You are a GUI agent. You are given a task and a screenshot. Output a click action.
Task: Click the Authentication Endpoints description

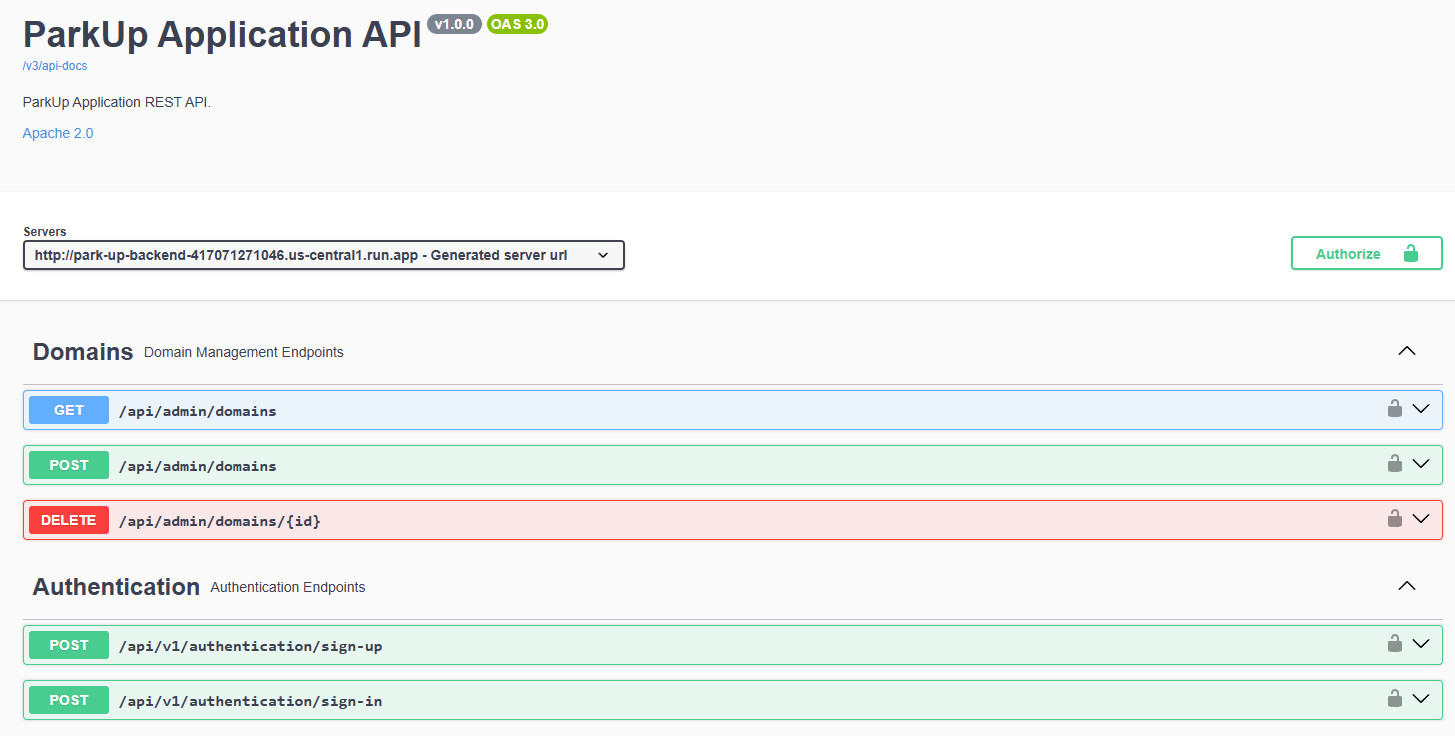coord(288,587)
